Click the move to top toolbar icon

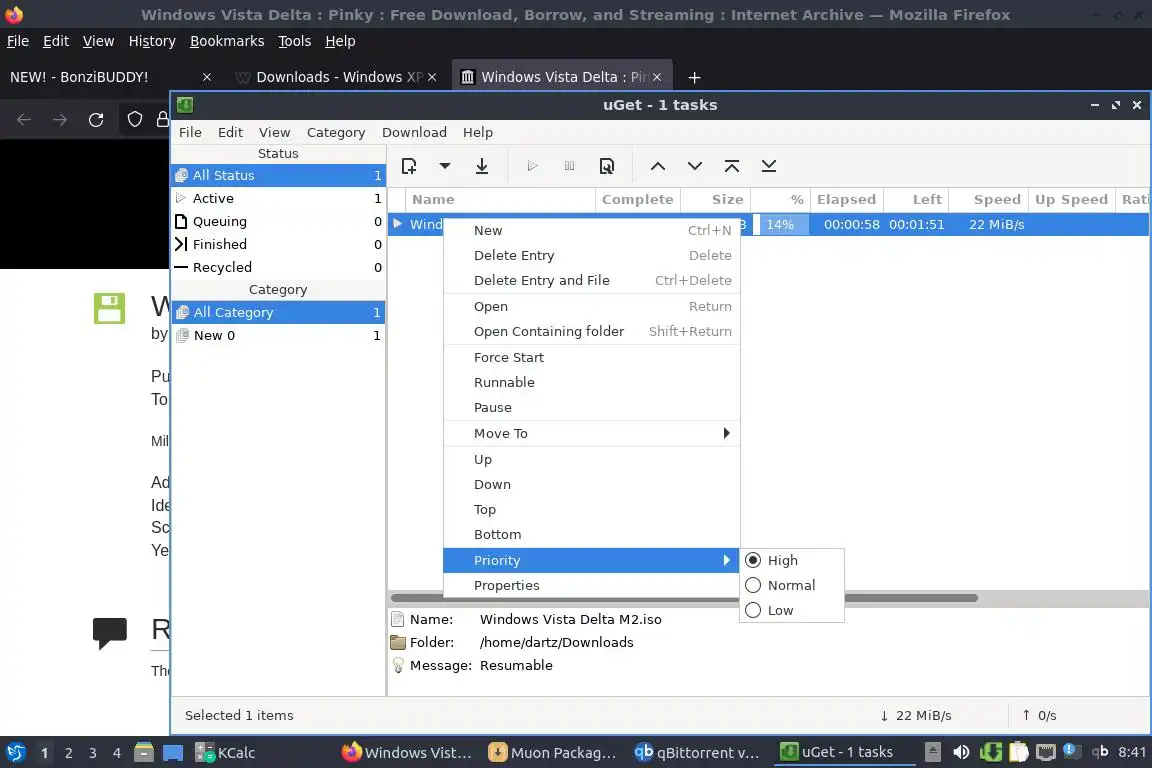[x=732, y=166]
